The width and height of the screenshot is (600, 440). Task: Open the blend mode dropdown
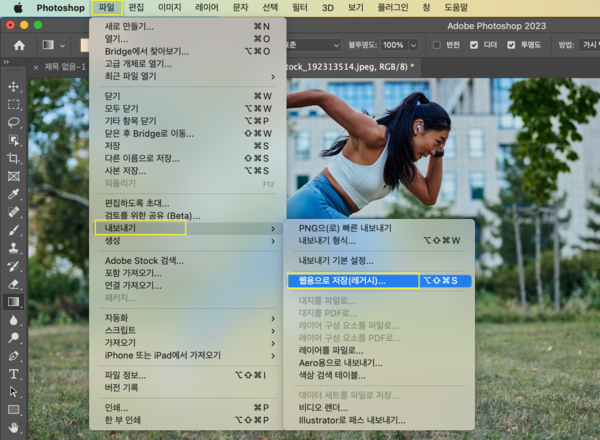313,45
